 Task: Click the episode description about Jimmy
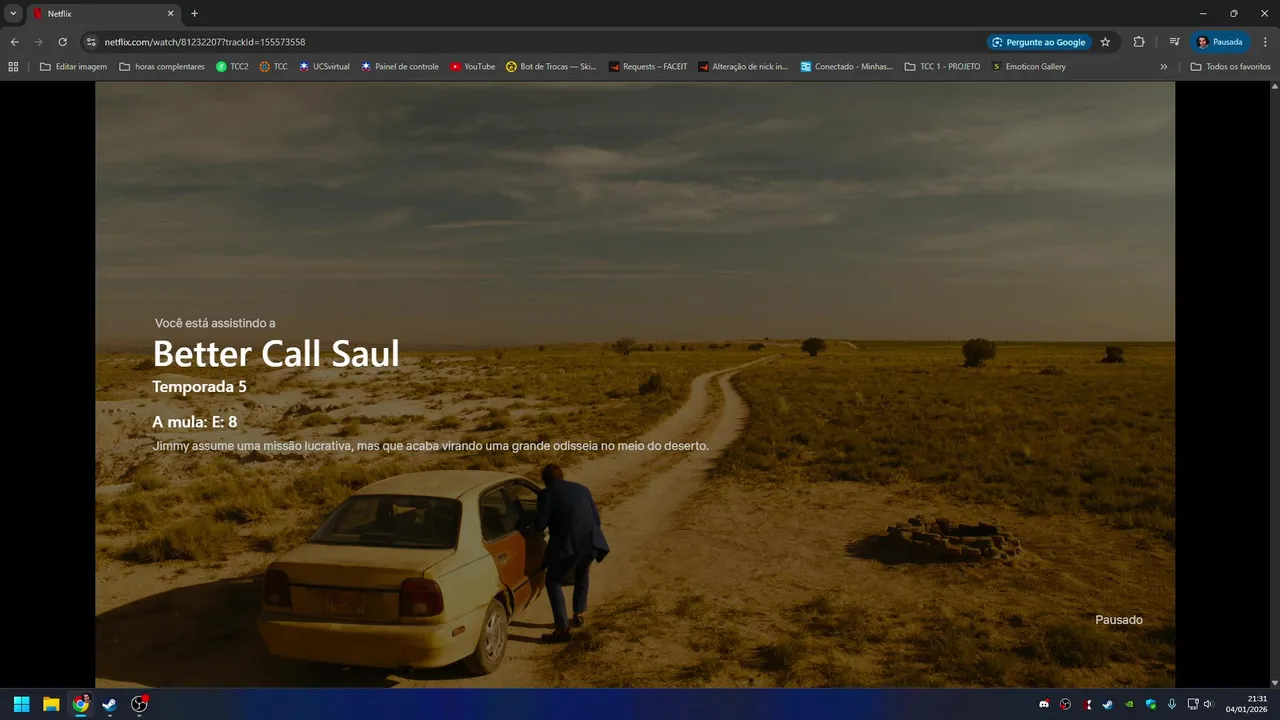click(x=431, y=446)
